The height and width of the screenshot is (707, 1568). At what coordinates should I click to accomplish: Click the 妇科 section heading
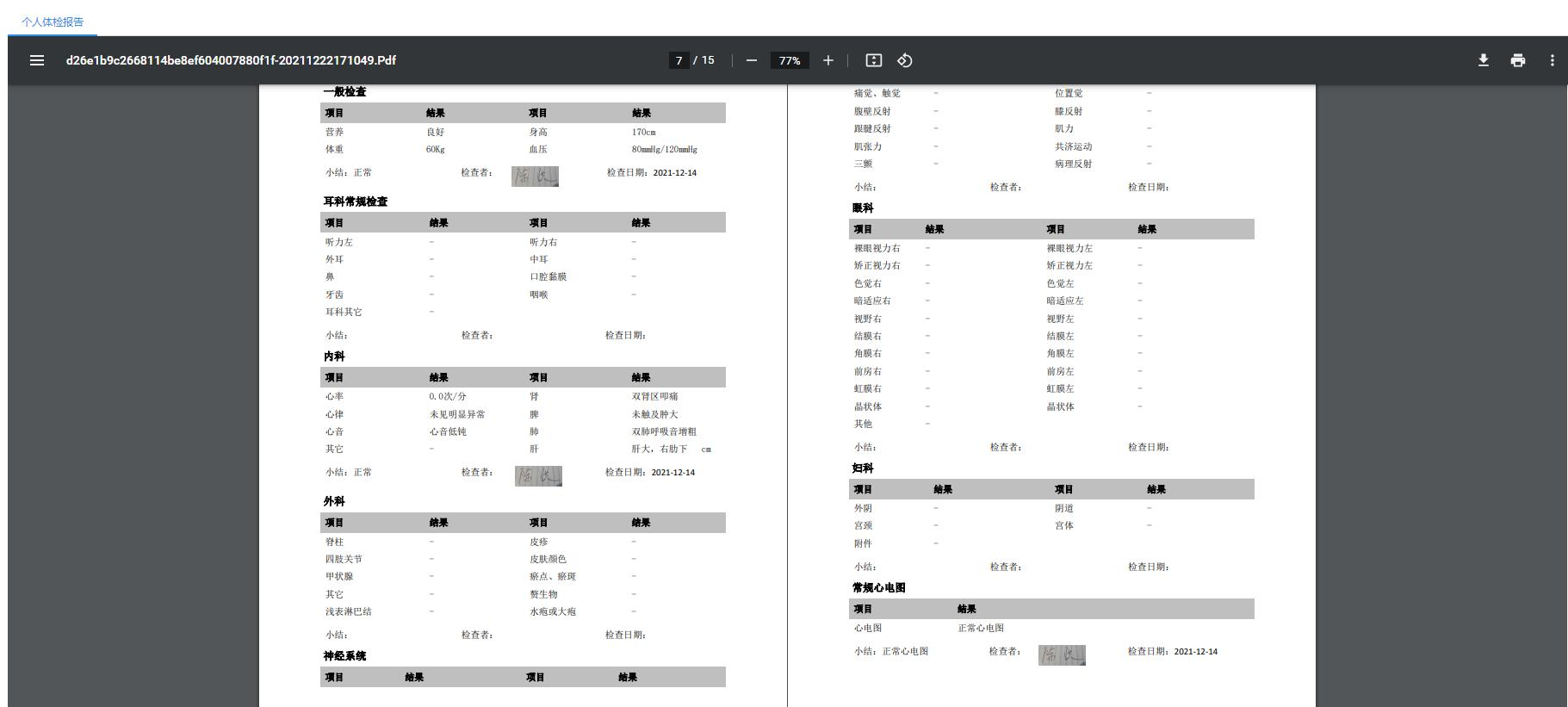pyautogui.click(x=863, y=468)
